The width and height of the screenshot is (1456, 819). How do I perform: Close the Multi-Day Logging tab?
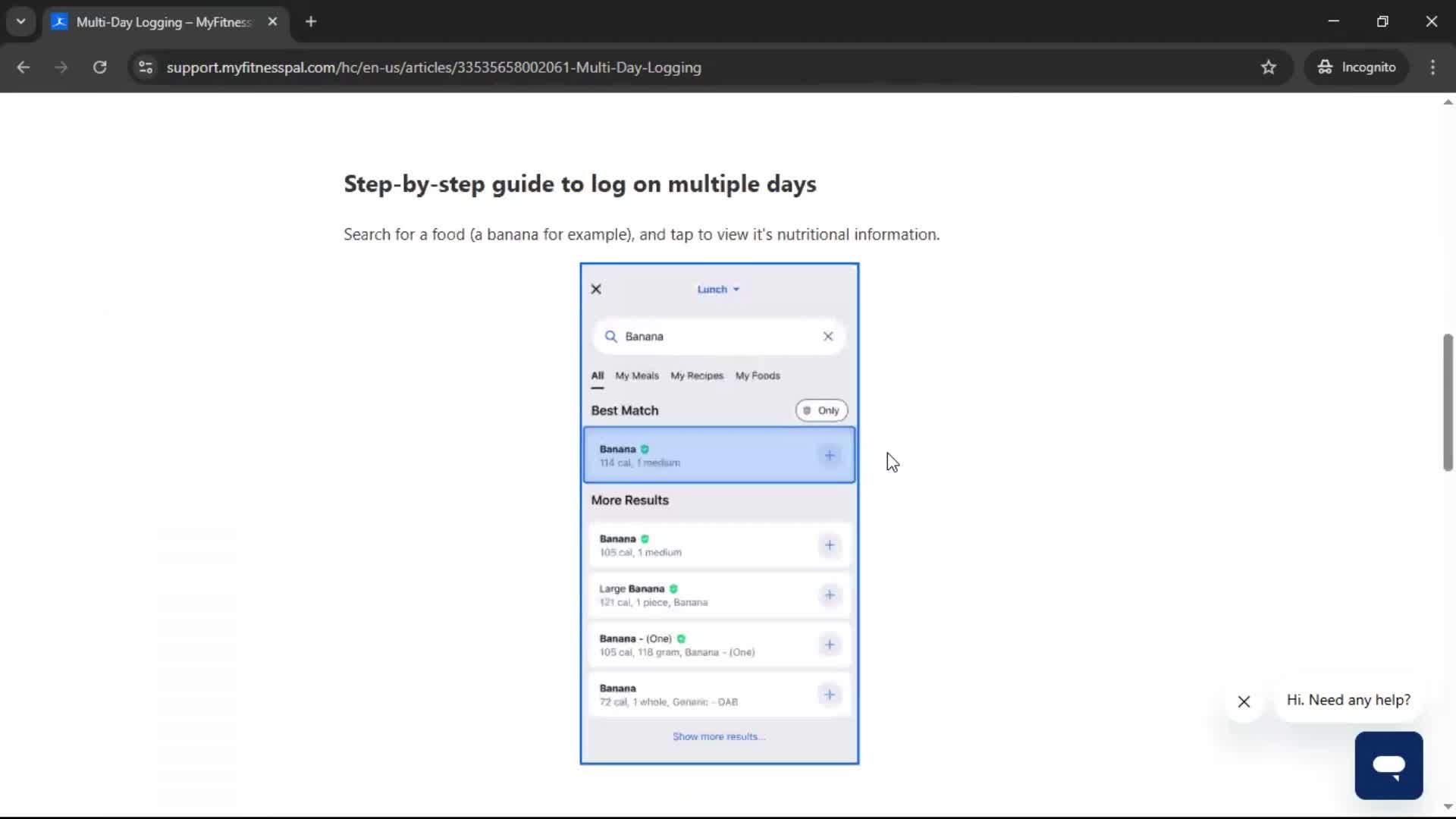pyautogui.click(x=272, y=22)
